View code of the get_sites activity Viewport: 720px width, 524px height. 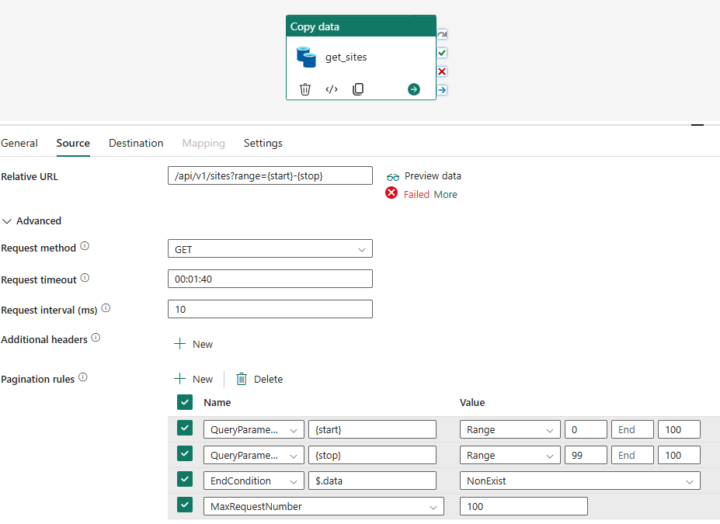332,89
